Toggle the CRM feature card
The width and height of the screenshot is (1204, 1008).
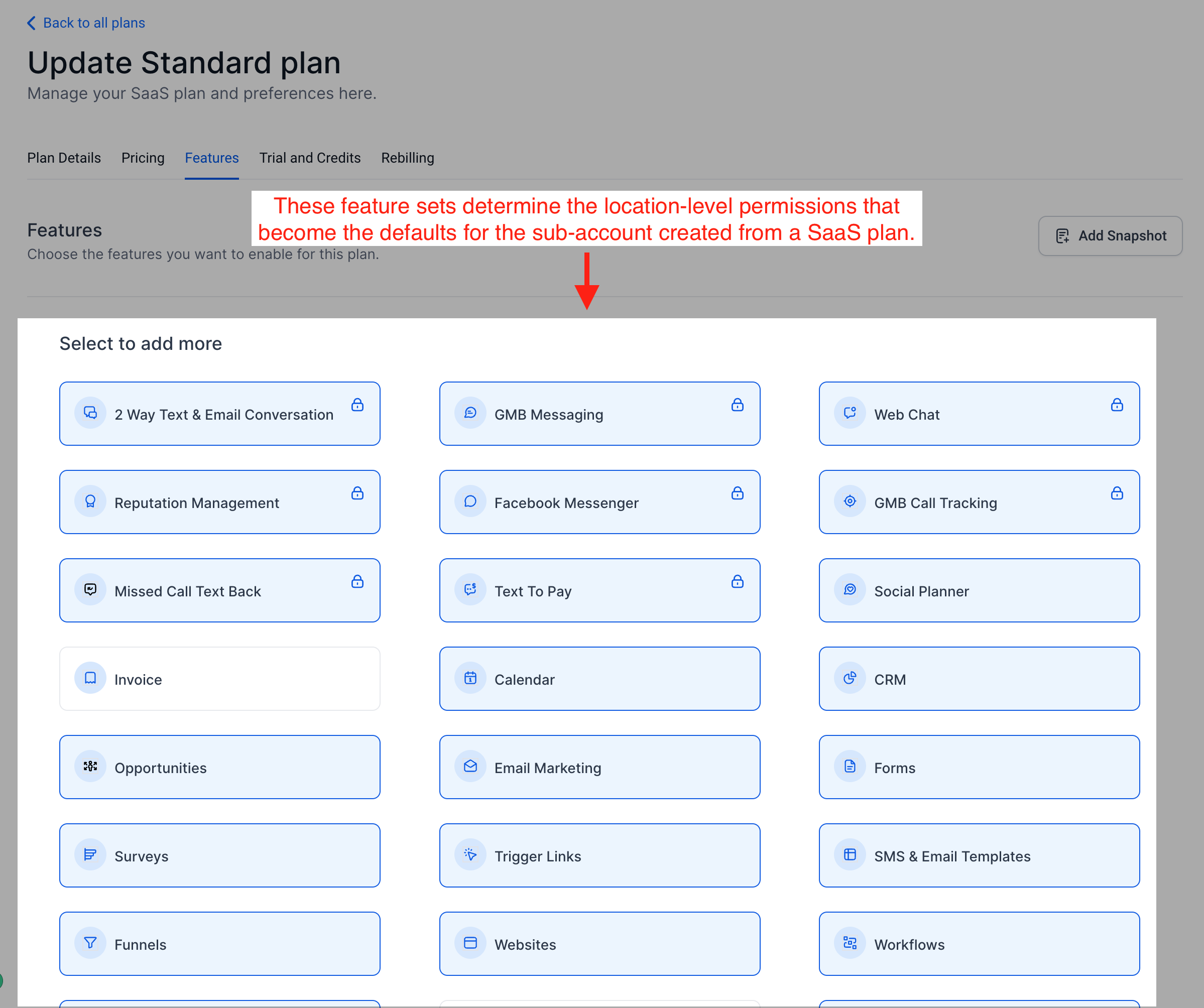click(x=979, y=679)
